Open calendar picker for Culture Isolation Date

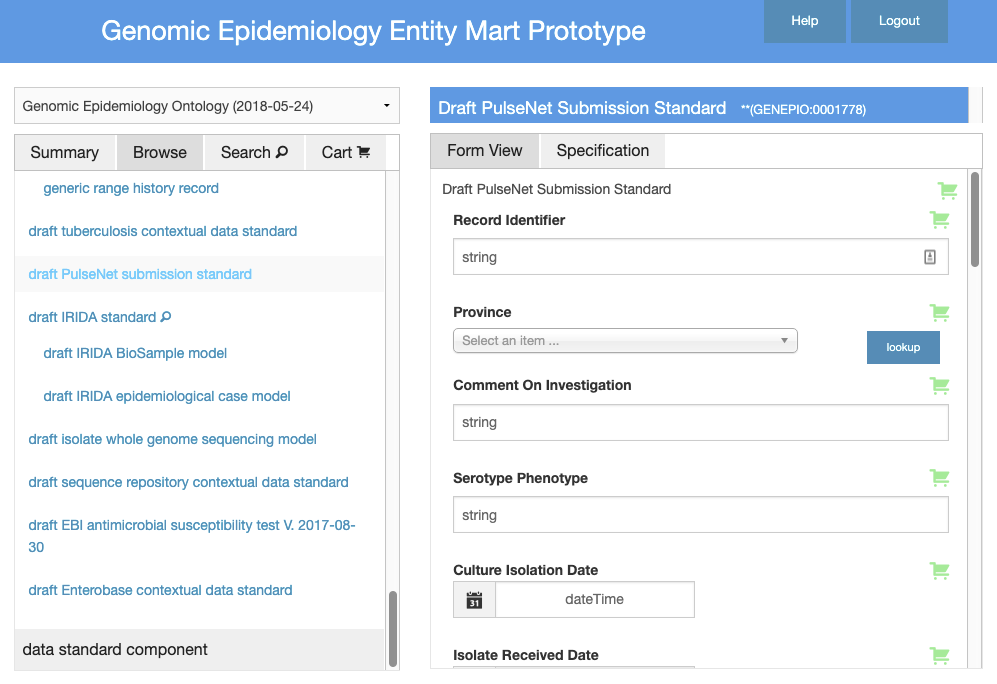pos(475,599)
